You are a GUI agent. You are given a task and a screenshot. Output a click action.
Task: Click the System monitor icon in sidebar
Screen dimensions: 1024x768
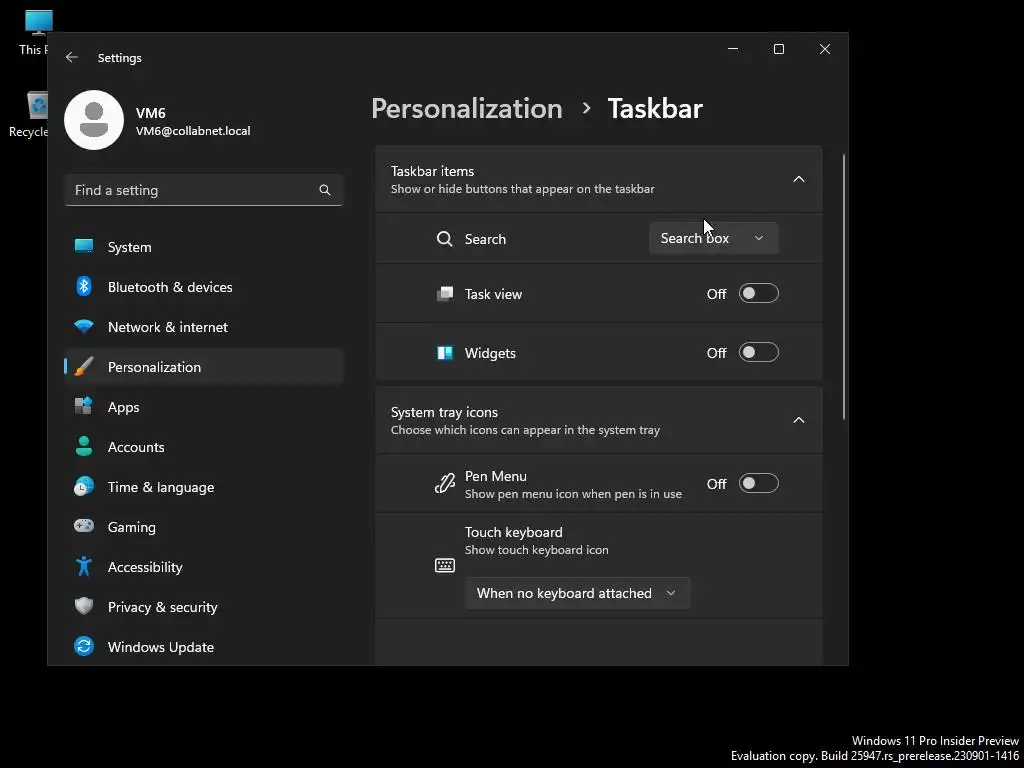[84, 247]
